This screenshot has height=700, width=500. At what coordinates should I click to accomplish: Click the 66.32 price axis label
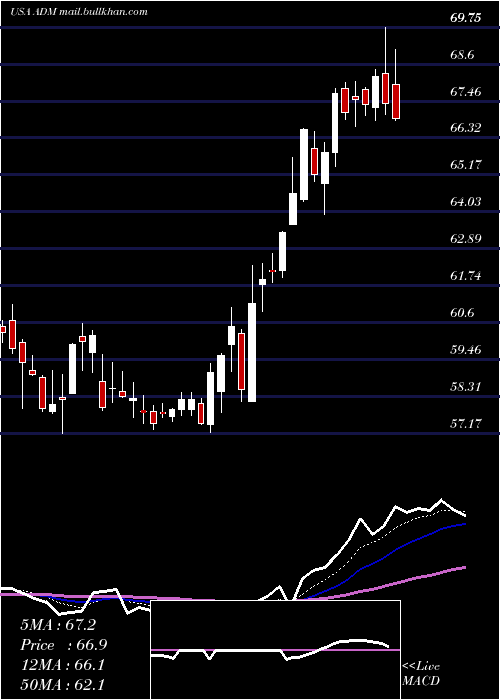466,128
